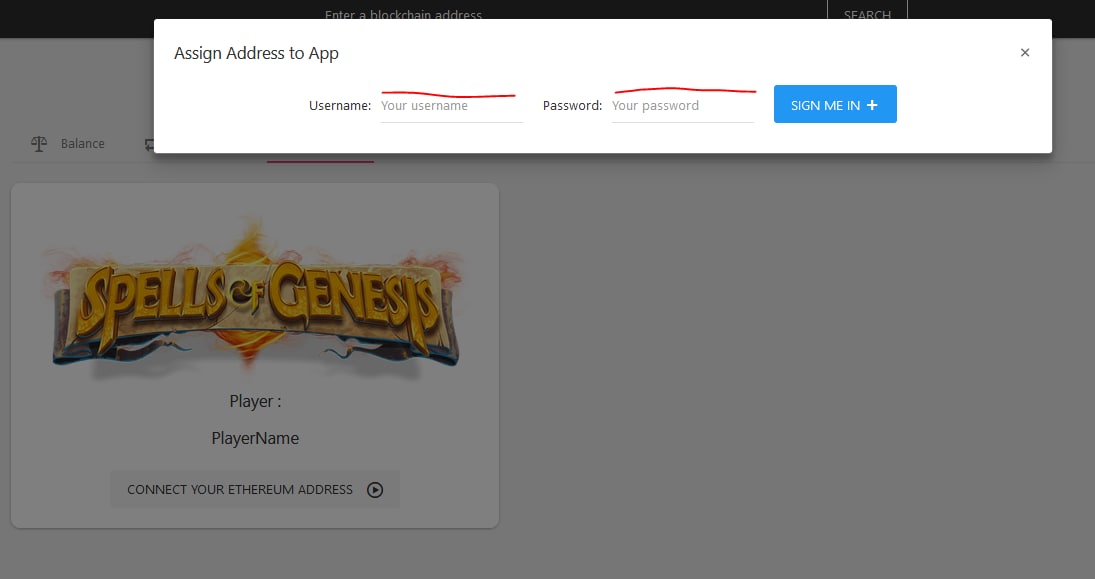
Task: Click the 'Assign Address to App' dialog title
Action: 256,53
